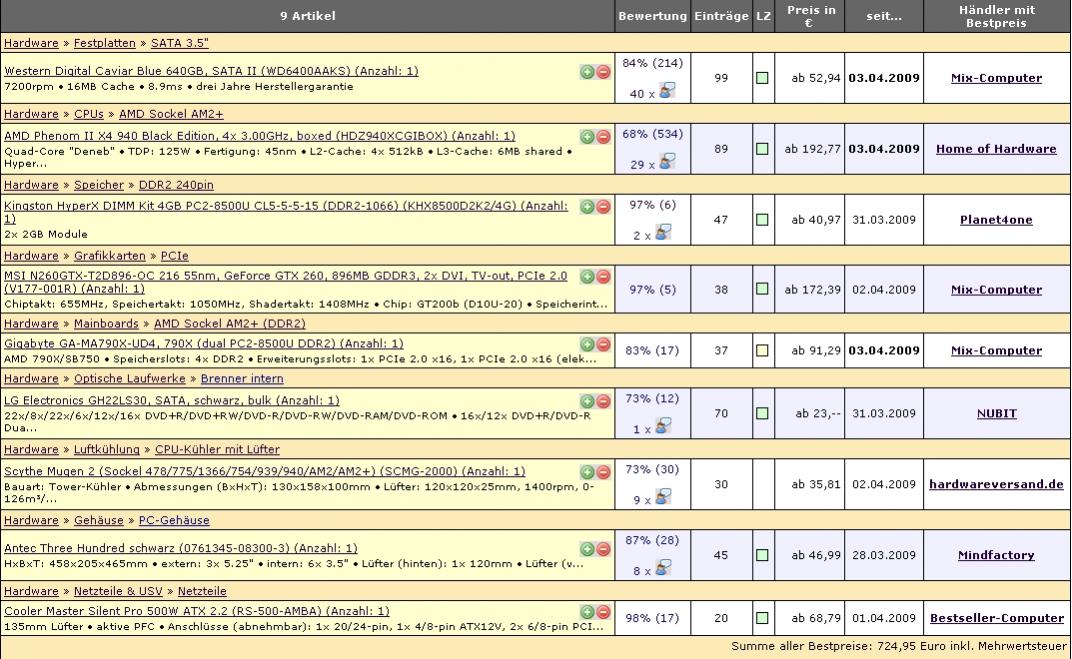Click plus icon for Antec Three Hundred
This screenshot has width=1072, height=659.
tap(587, 549)
